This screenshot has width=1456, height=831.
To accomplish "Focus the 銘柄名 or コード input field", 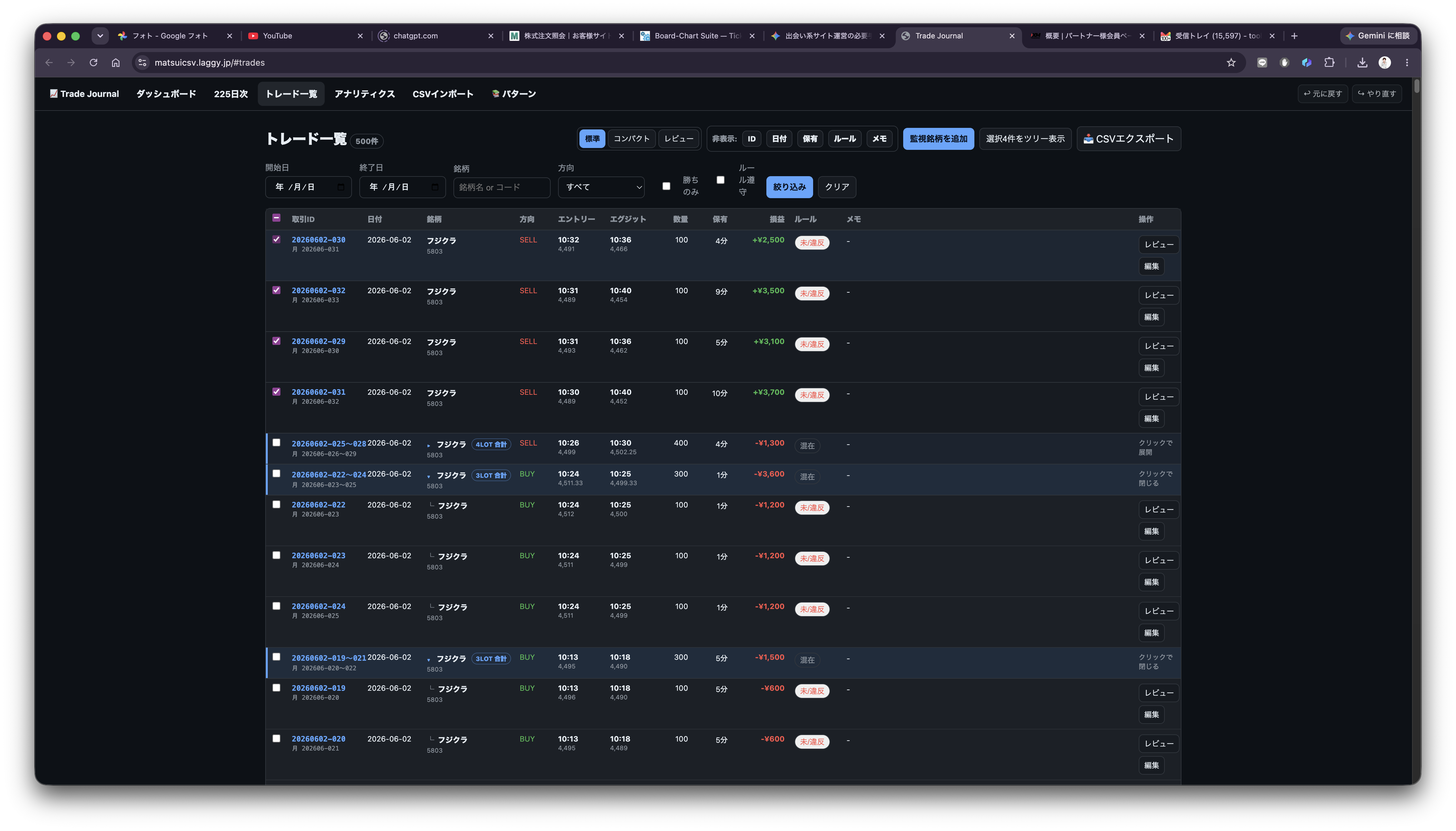I will pyautogui.click(x=501, y=187).
